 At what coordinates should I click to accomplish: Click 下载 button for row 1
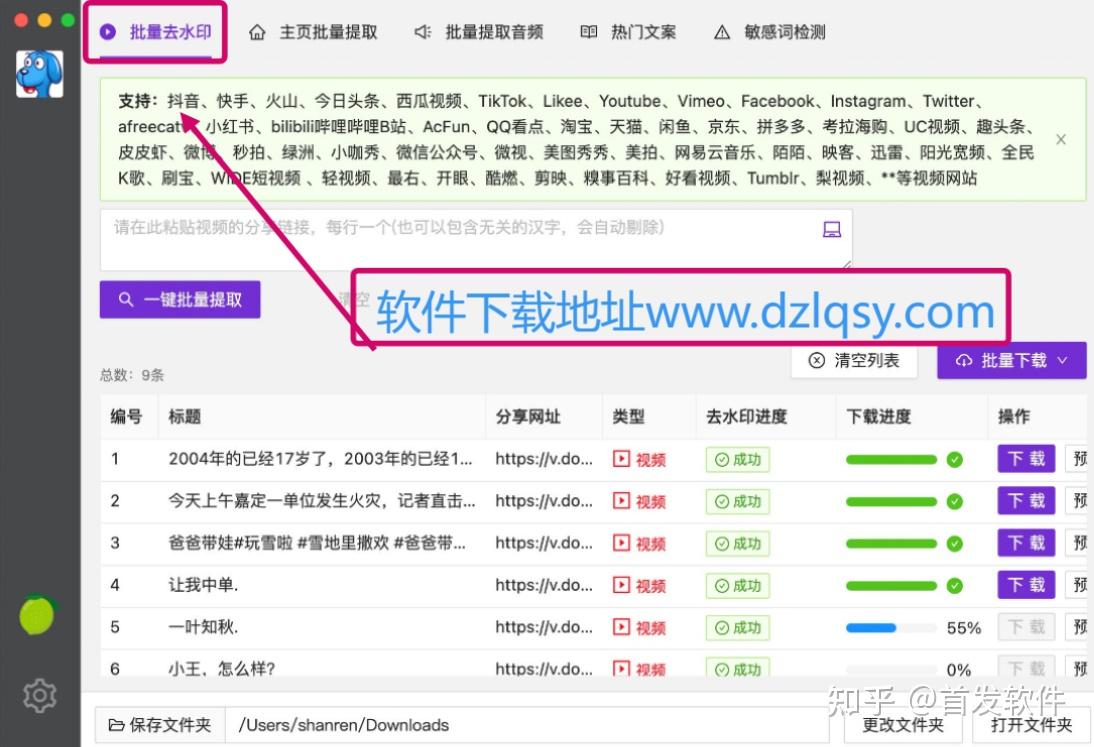click(x=1026, y=459)
